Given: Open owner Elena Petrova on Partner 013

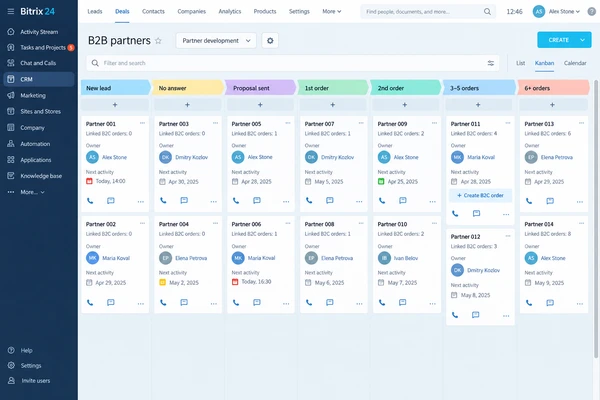Looking at the screenshot, I should [556, 157].
